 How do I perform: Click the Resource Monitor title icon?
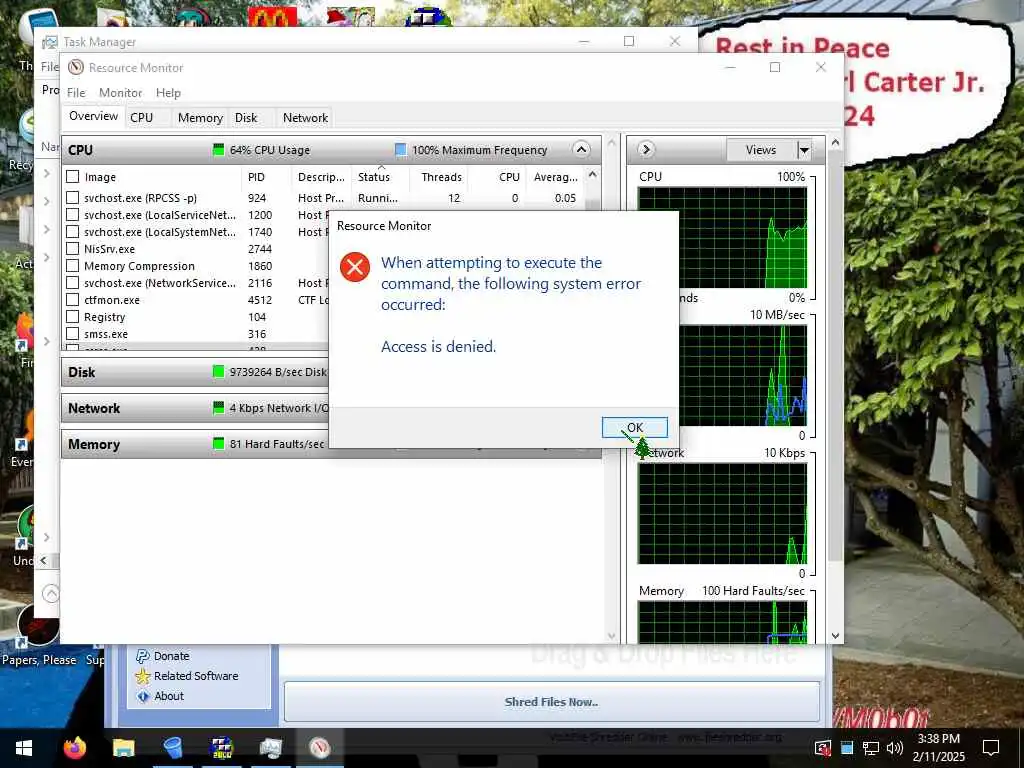(x=76, y=67)
